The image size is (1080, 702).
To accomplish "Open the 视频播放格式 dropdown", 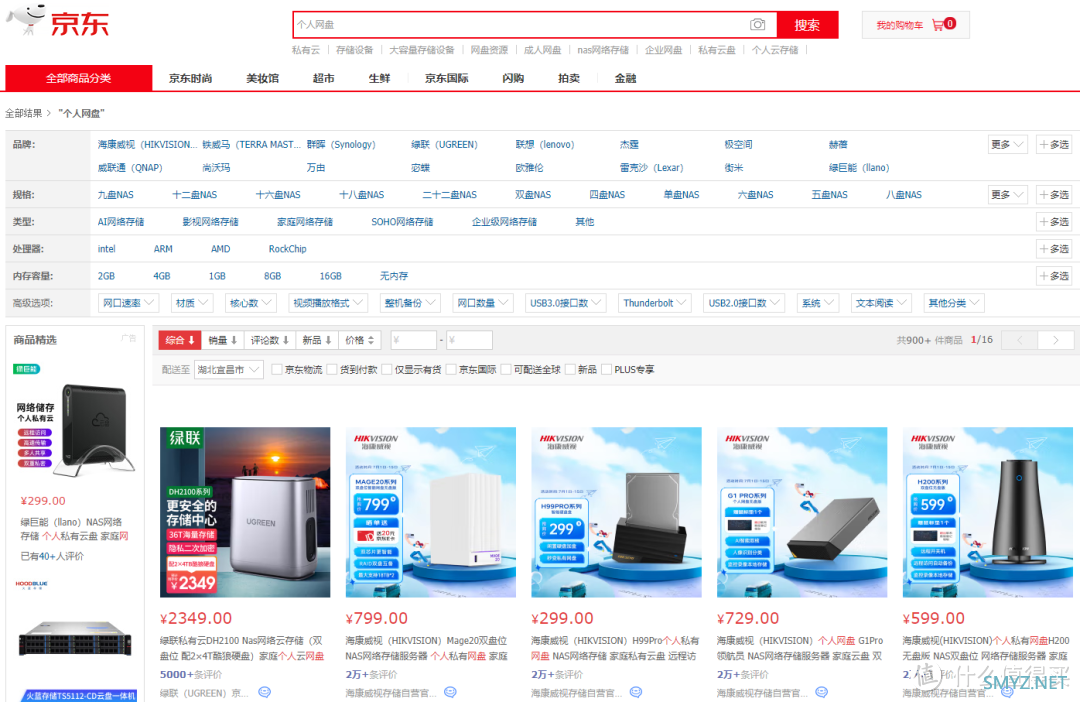I will (328, 303).
